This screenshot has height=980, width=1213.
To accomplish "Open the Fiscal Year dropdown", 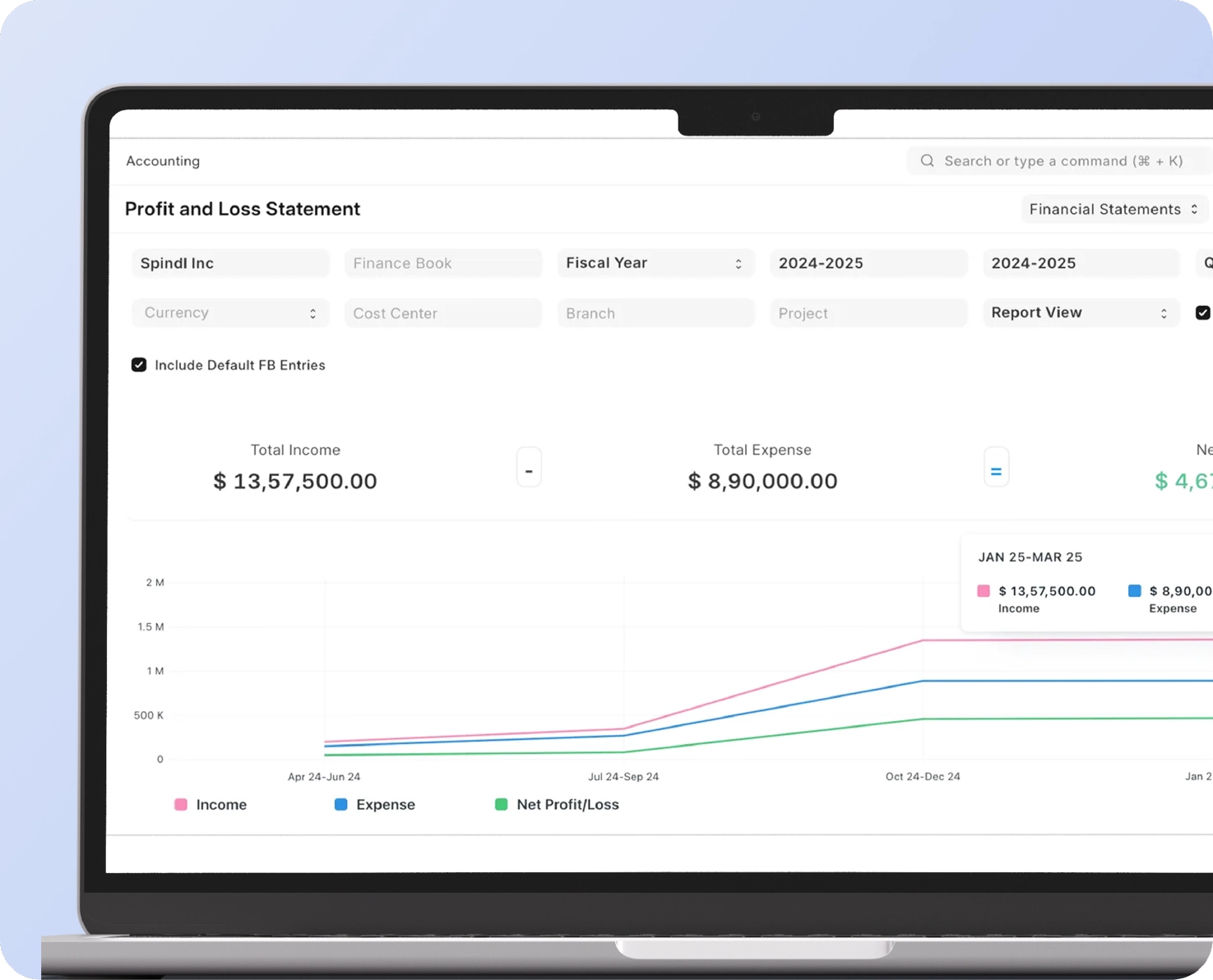I will click(655, 263).
